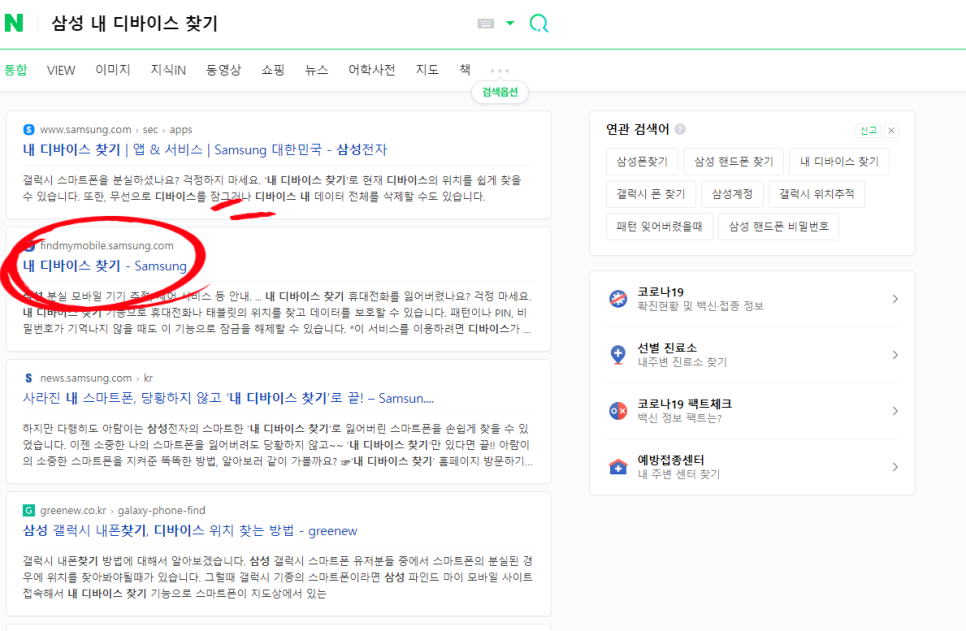The image size is (966, 631).
Task: Select related search 삼성계정
Action: tap(732, 194)
